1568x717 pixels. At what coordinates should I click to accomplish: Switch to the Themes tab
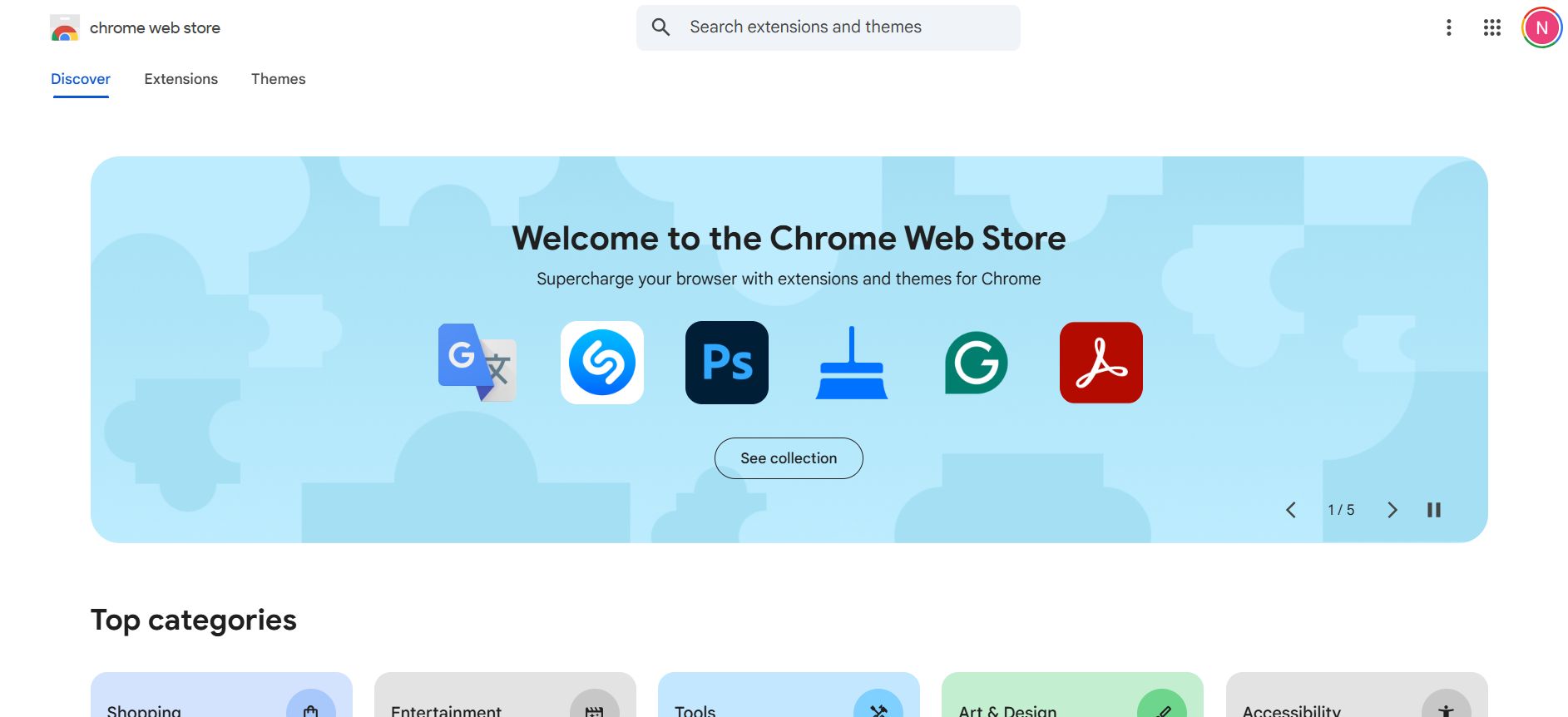pos(278,79)
